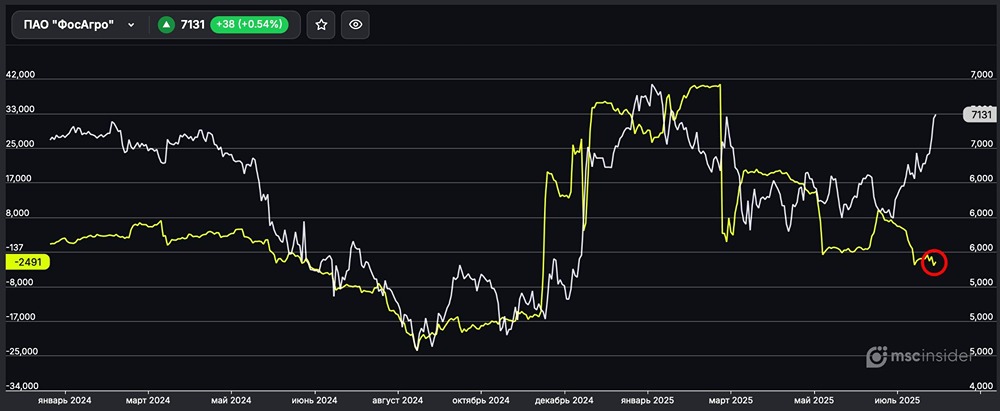This screenshot has width=1000, height=411.
Task: Click the 7131 current price in header
Action: point(193,25)
